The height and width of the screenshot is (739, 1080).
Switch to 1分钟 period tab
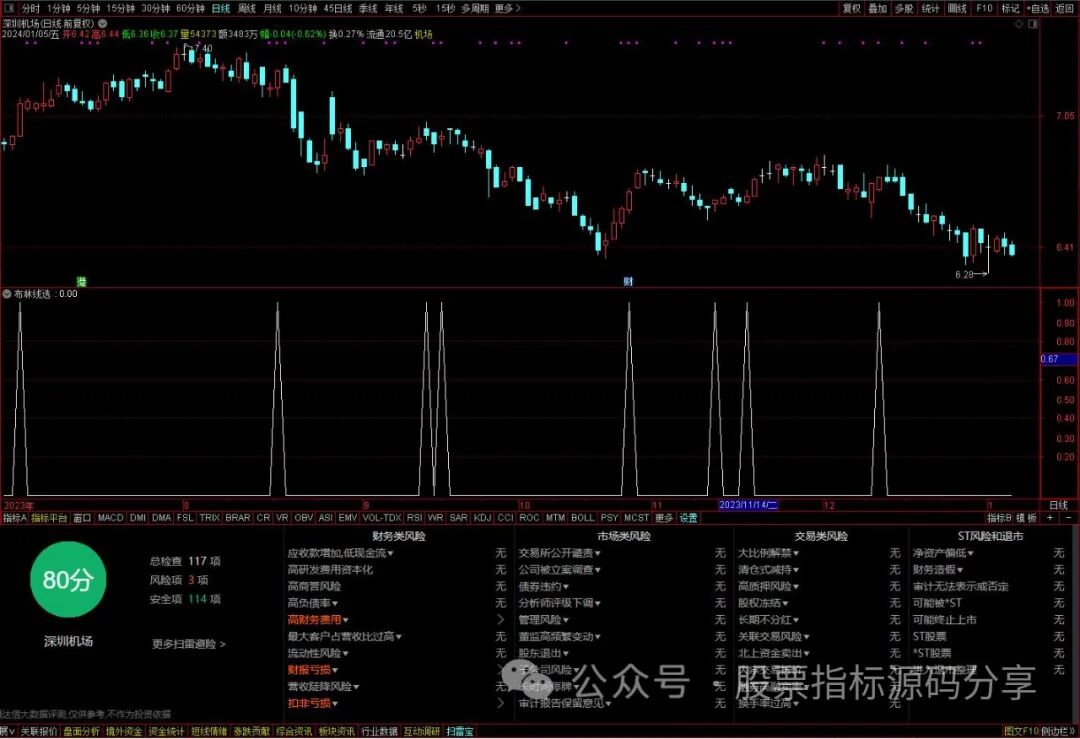(59, 8)
